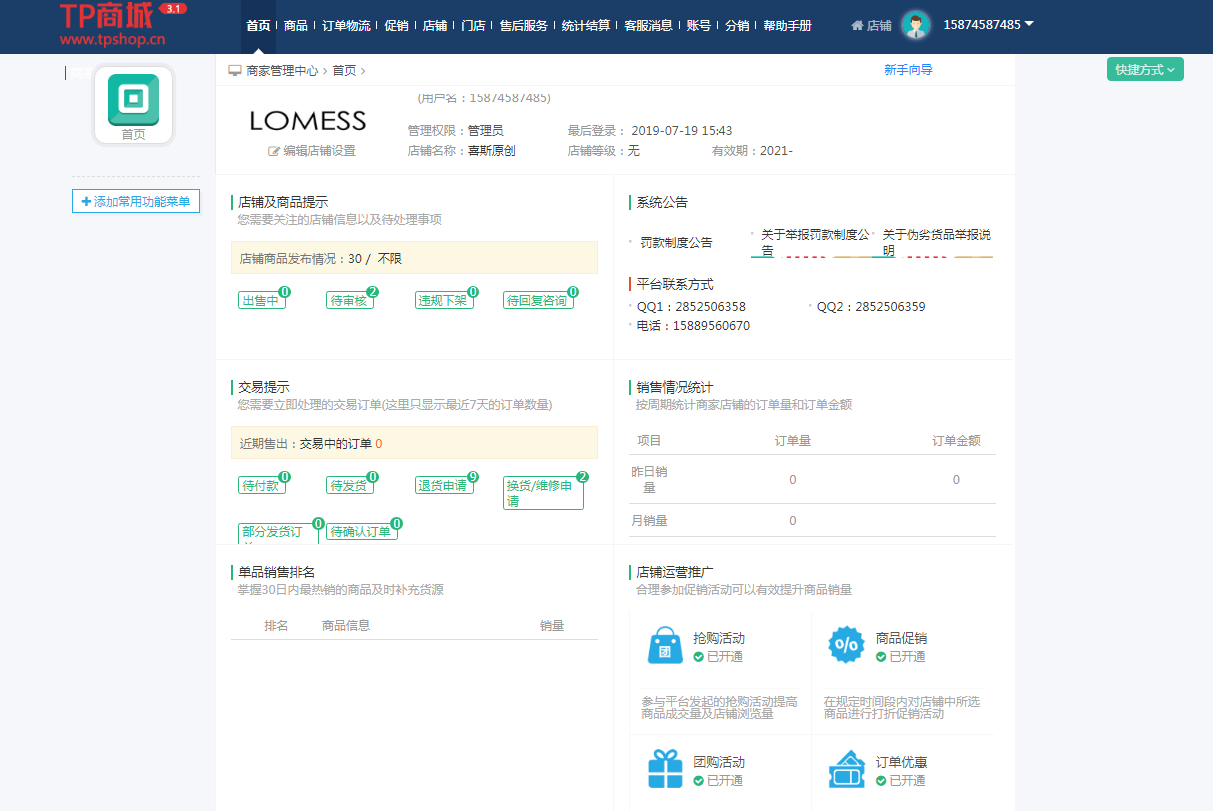Open the 退货申请 pending orders tag
The width and height of the screenshot is (1213, 811).
pos(443,486)
